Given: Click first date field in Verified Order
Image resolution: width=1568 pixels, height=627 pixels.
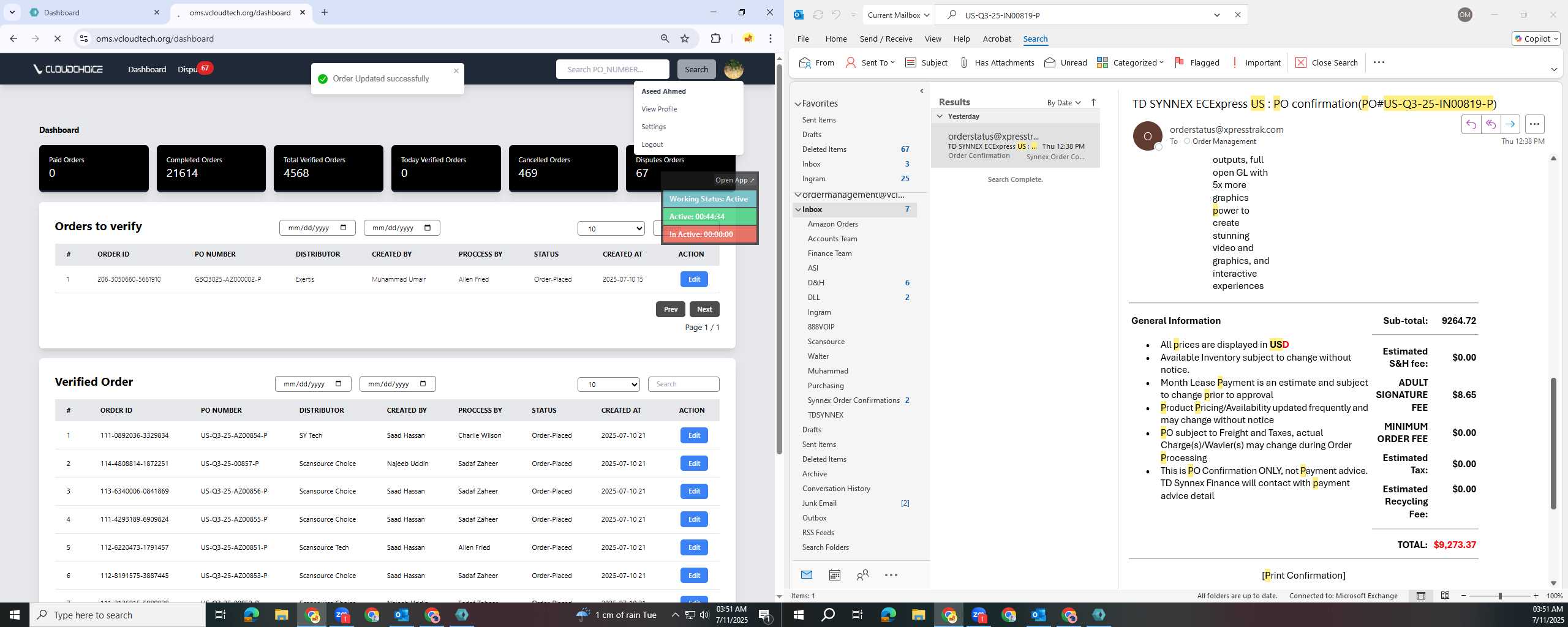Looking at the screenshot, I should (312, 384).
